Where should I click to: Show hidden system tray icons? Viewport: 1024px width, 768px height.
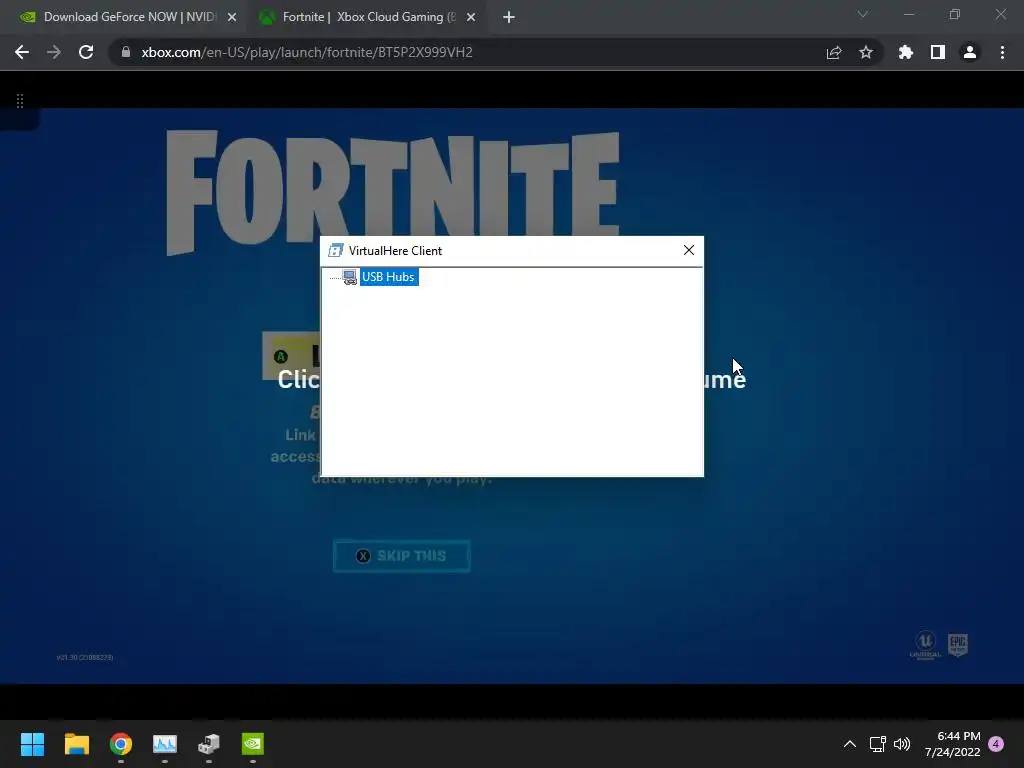[850, 744]
